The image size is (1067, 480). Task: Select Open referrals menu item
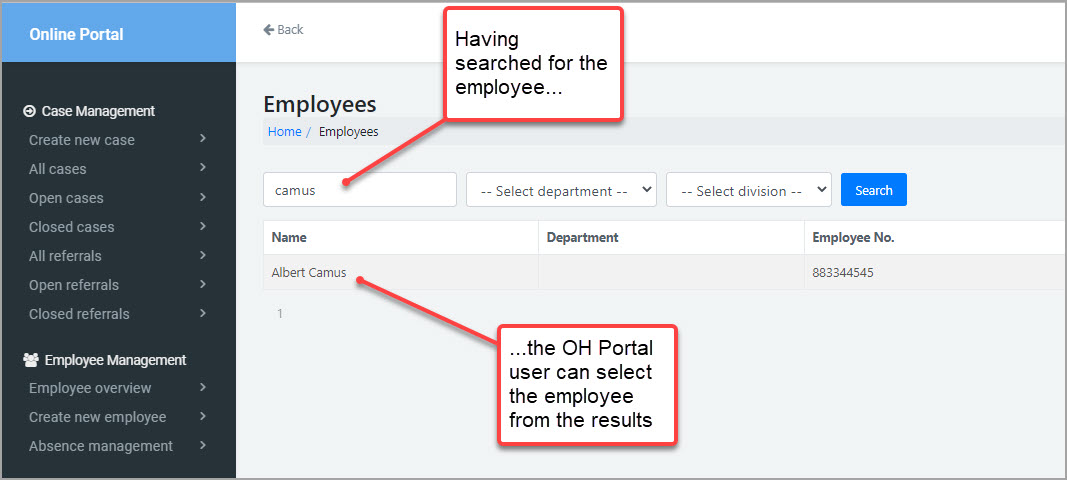click(74, 285)
